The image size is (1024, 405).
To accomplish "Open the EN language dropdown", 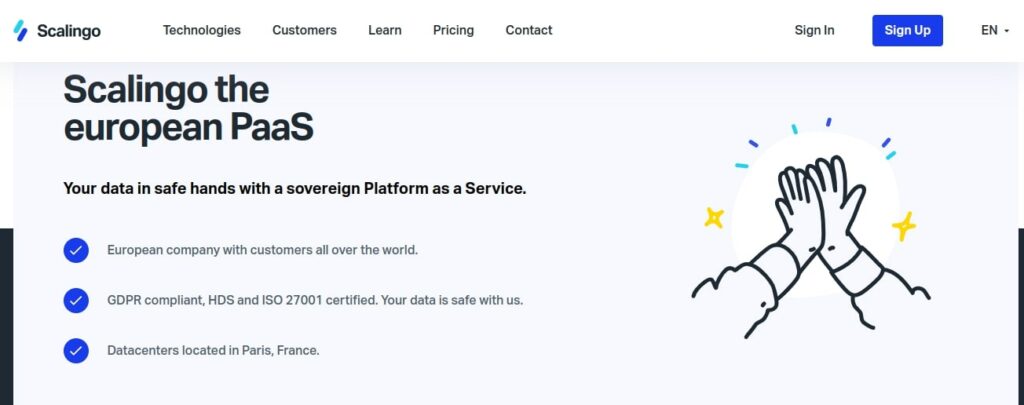I will pos(995,30).
